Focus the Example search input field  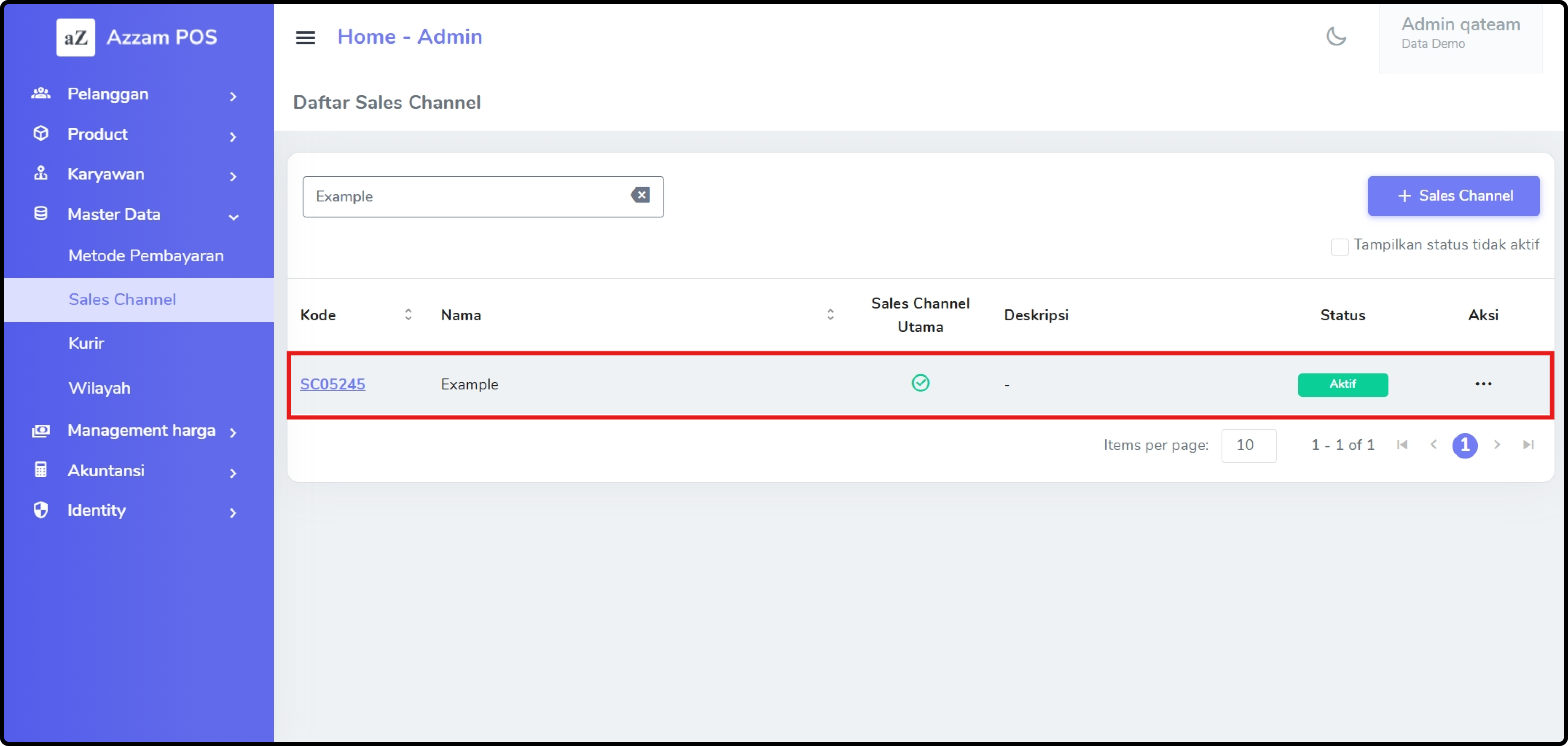(463, 196)
